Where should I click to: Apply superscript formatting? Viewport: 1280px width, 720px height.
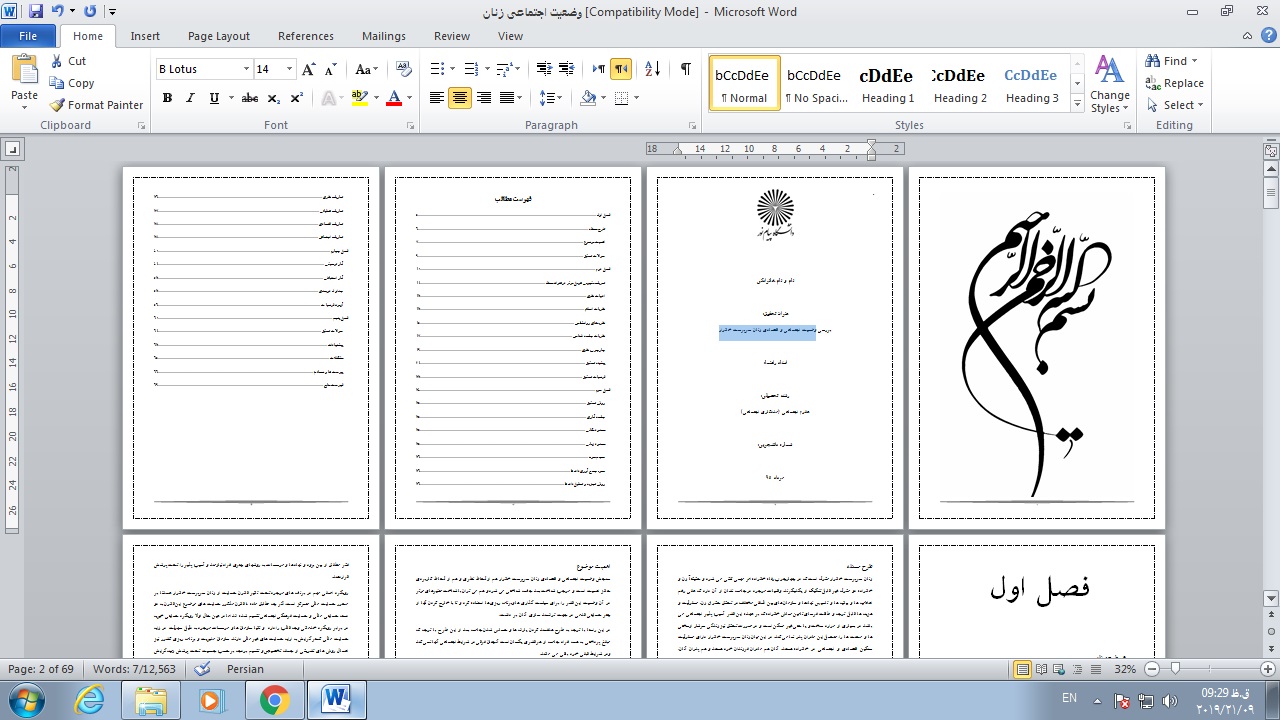[297, 98]
